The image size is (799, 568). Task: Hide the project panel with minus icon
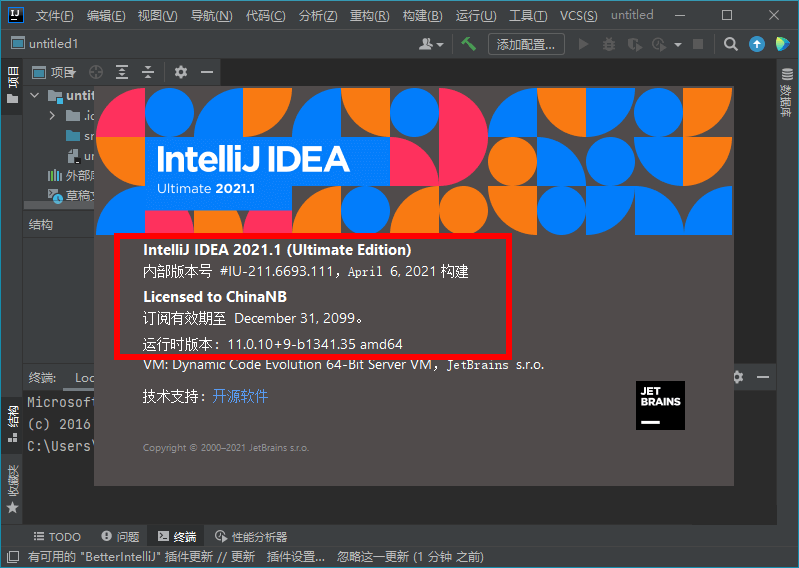pos(207,72)
